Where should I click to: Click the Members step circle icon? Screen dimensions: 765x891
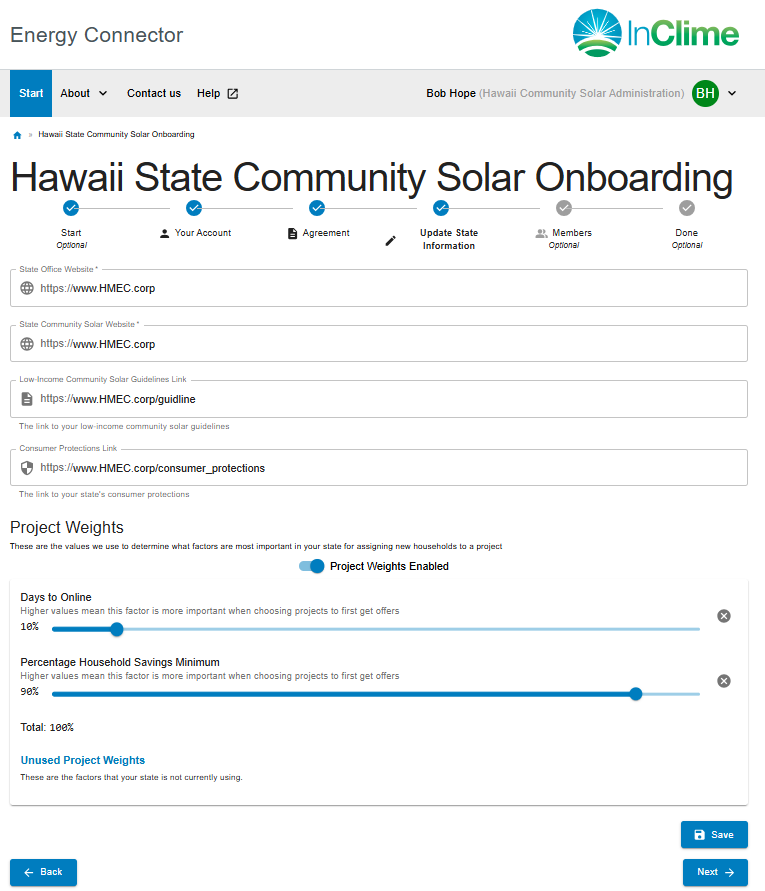(563, 208)
